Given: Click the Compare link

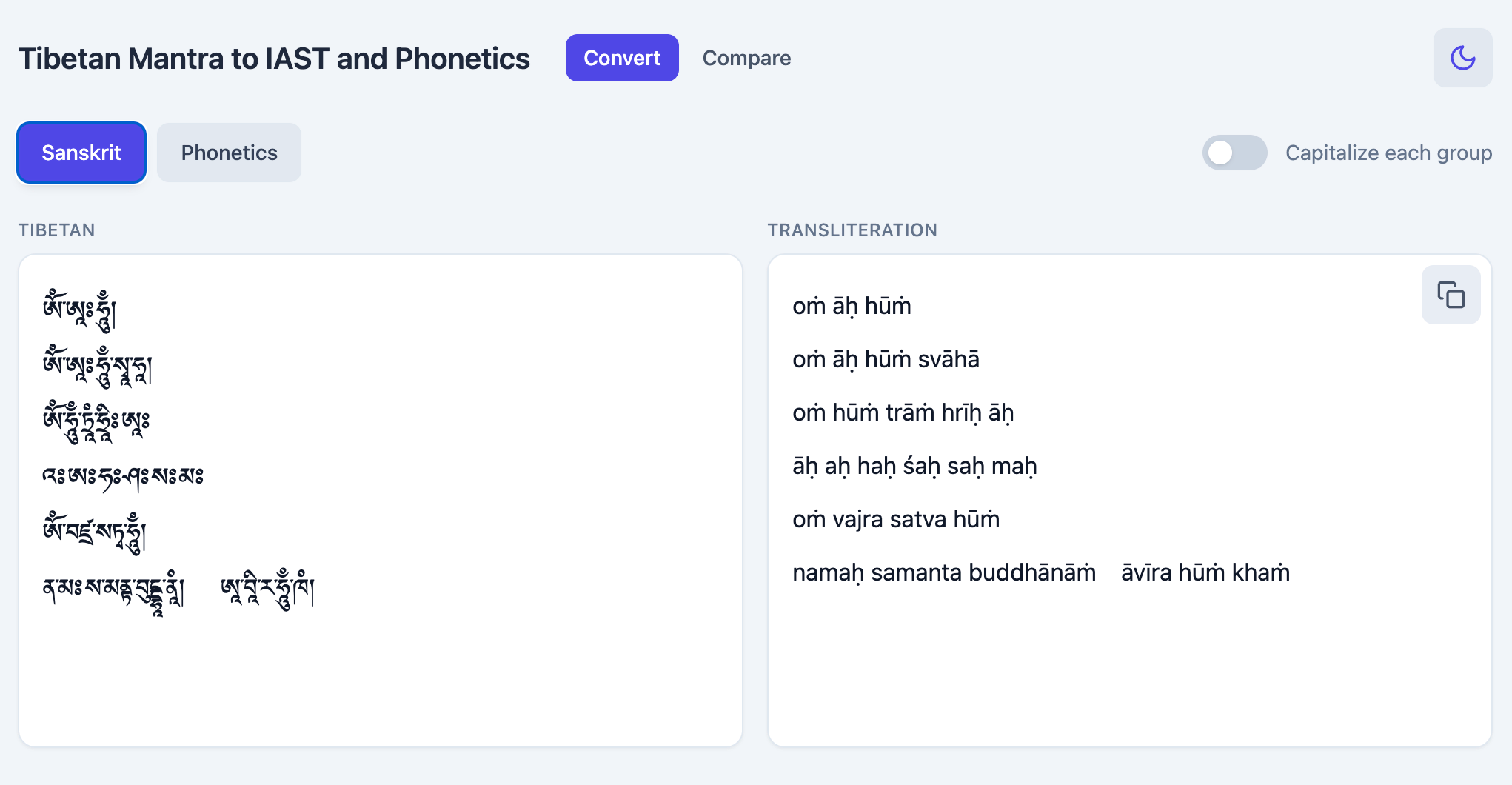Looking at the screenshot, I should [x=746, y=58].
